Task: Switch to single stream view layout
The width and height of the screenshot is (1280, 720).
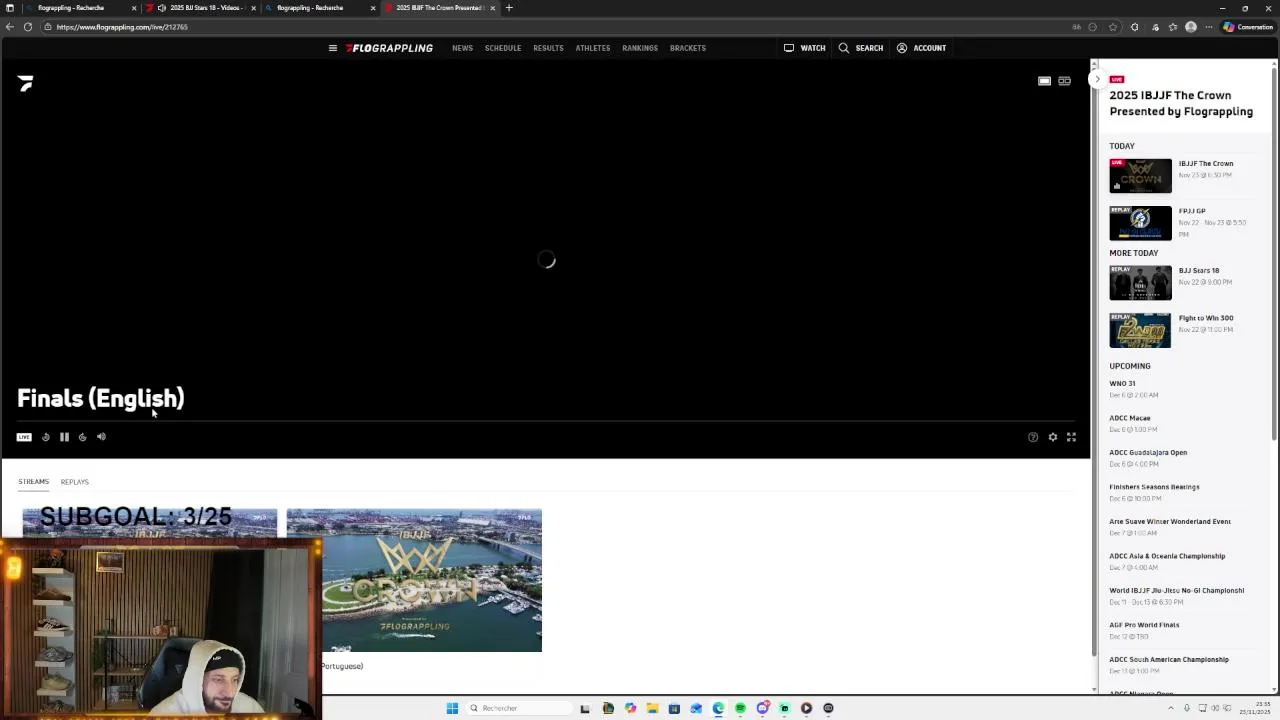Action: coord(1044,81)
